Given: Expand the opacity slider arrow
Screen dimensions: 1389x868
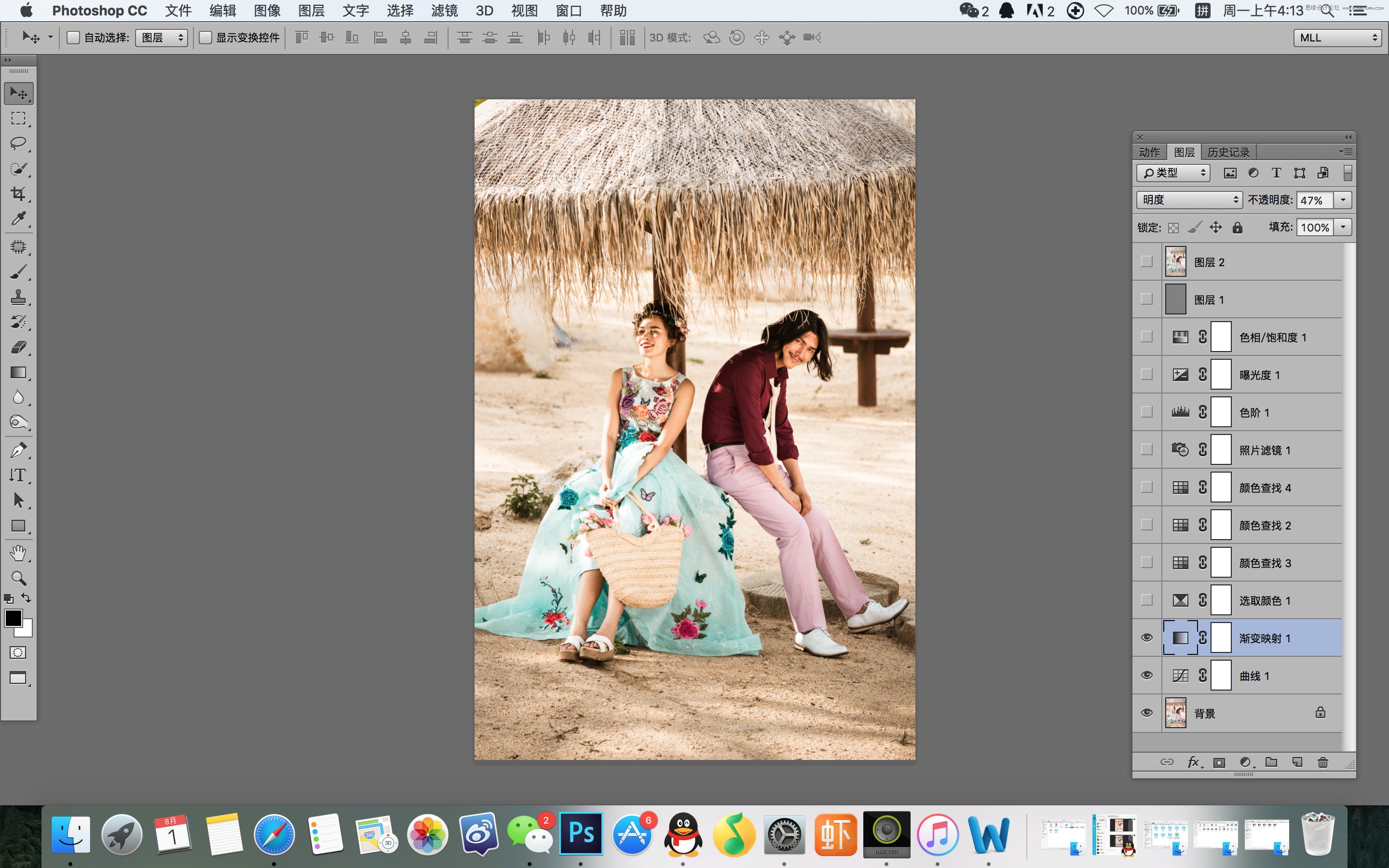Looking at the screenshot, I should point(1343,200).
